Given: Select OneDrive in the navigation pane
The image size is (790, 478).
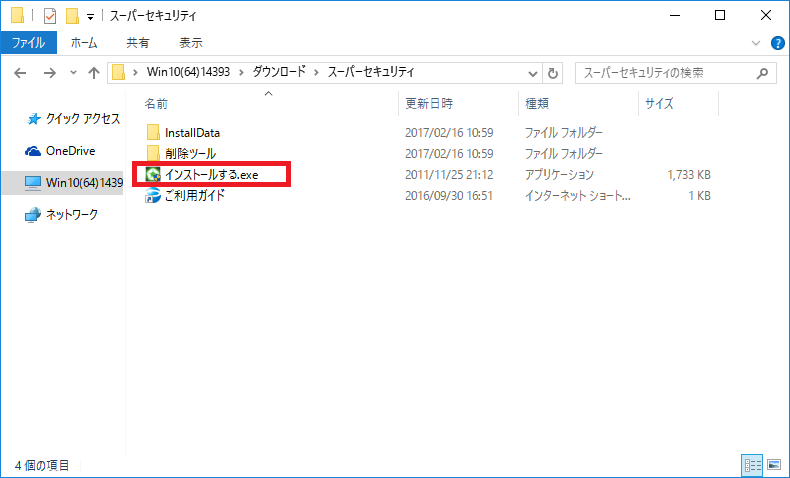Looking at the screenshot, I should (61, 151).
